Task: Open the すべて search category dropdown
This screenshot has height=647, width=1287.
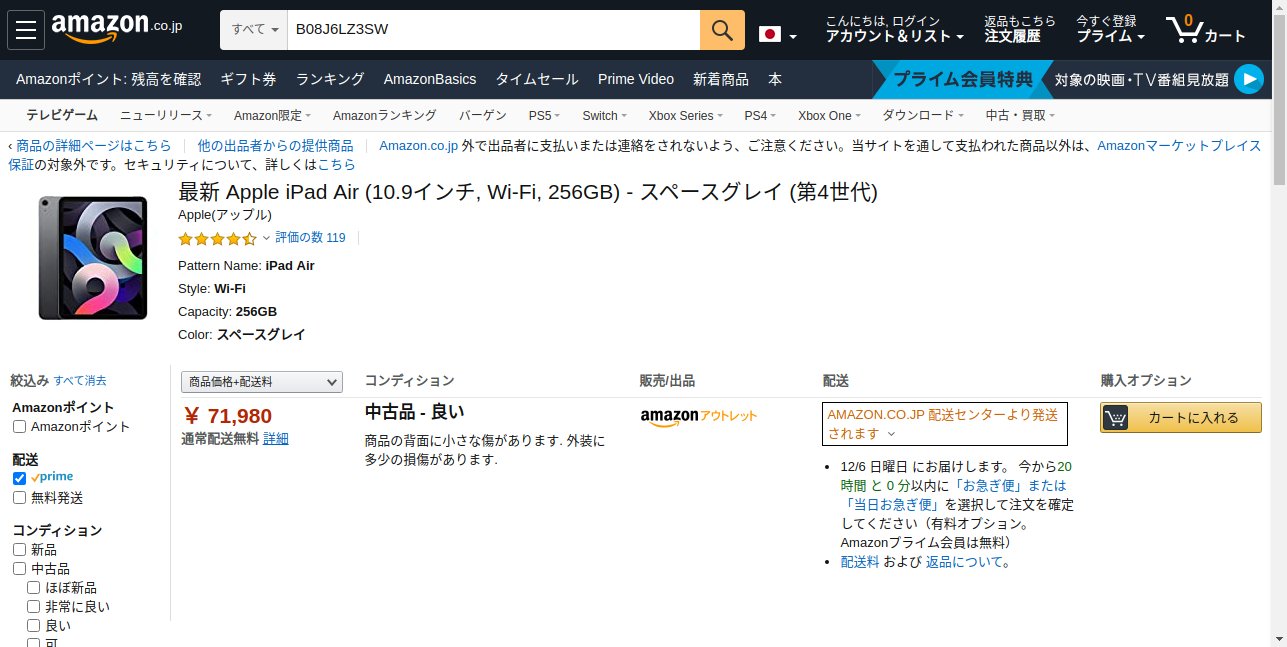Action: click(x=254, y=30)
